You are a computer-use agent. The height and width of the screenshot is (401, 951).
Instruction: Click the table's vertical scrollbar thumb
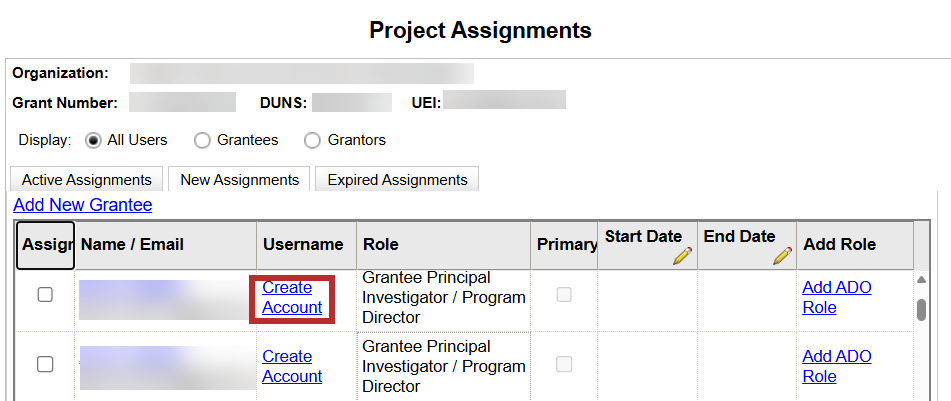[x=921, y=309]
